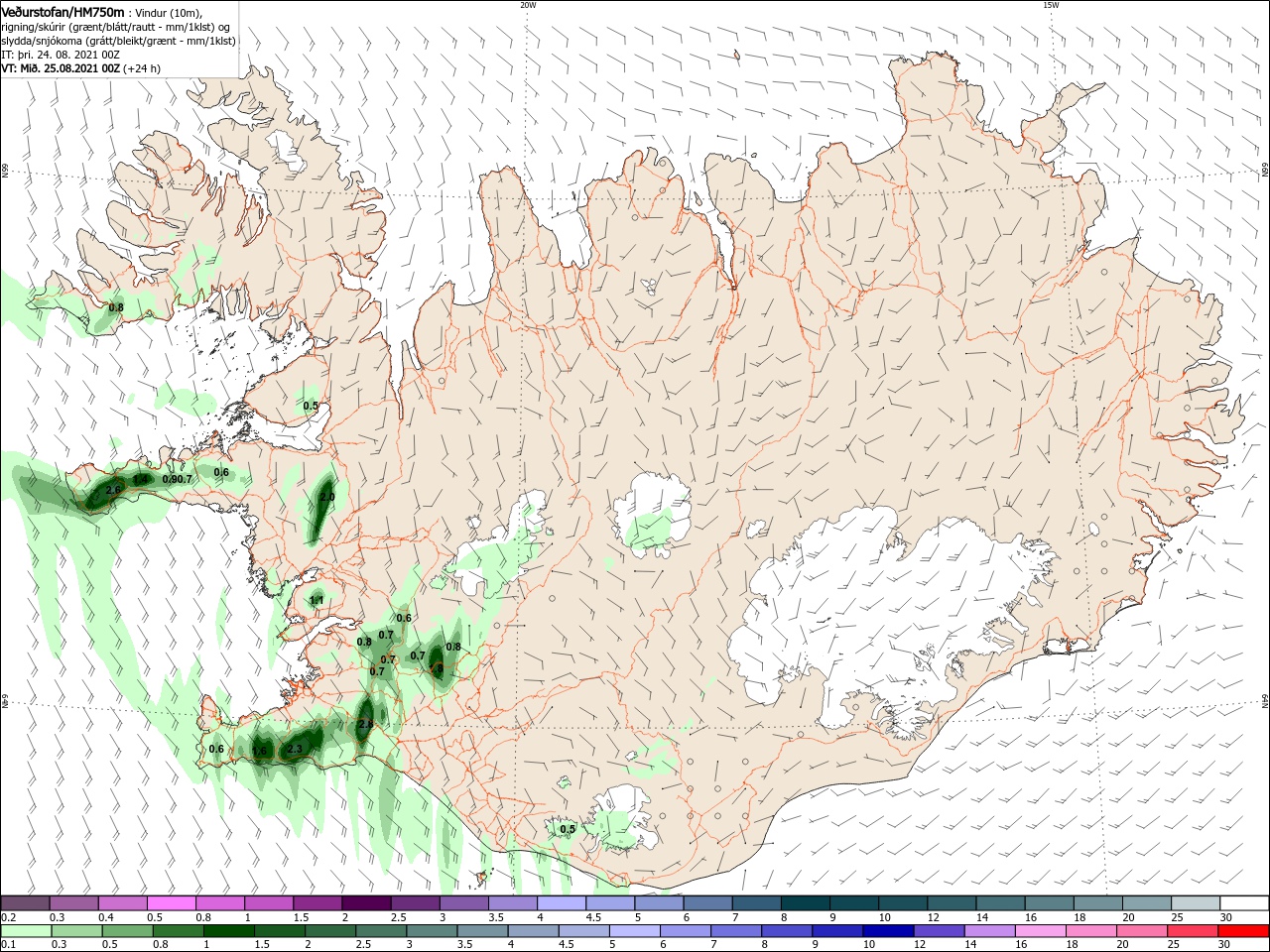The image size is (1270, 952).
Task: Click the '15W' longitude label
Action: (x=1050, y=5)
